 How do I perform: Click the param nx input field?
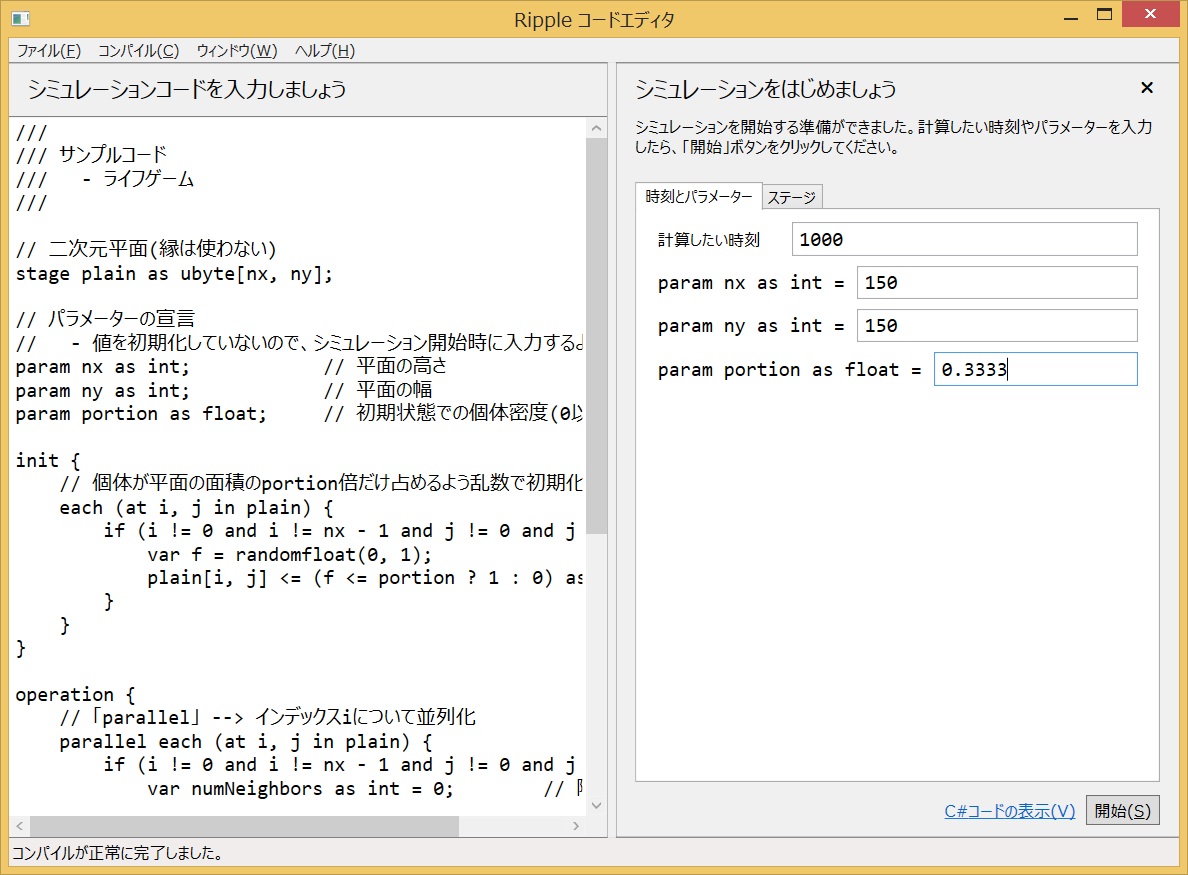click(997, 283)
